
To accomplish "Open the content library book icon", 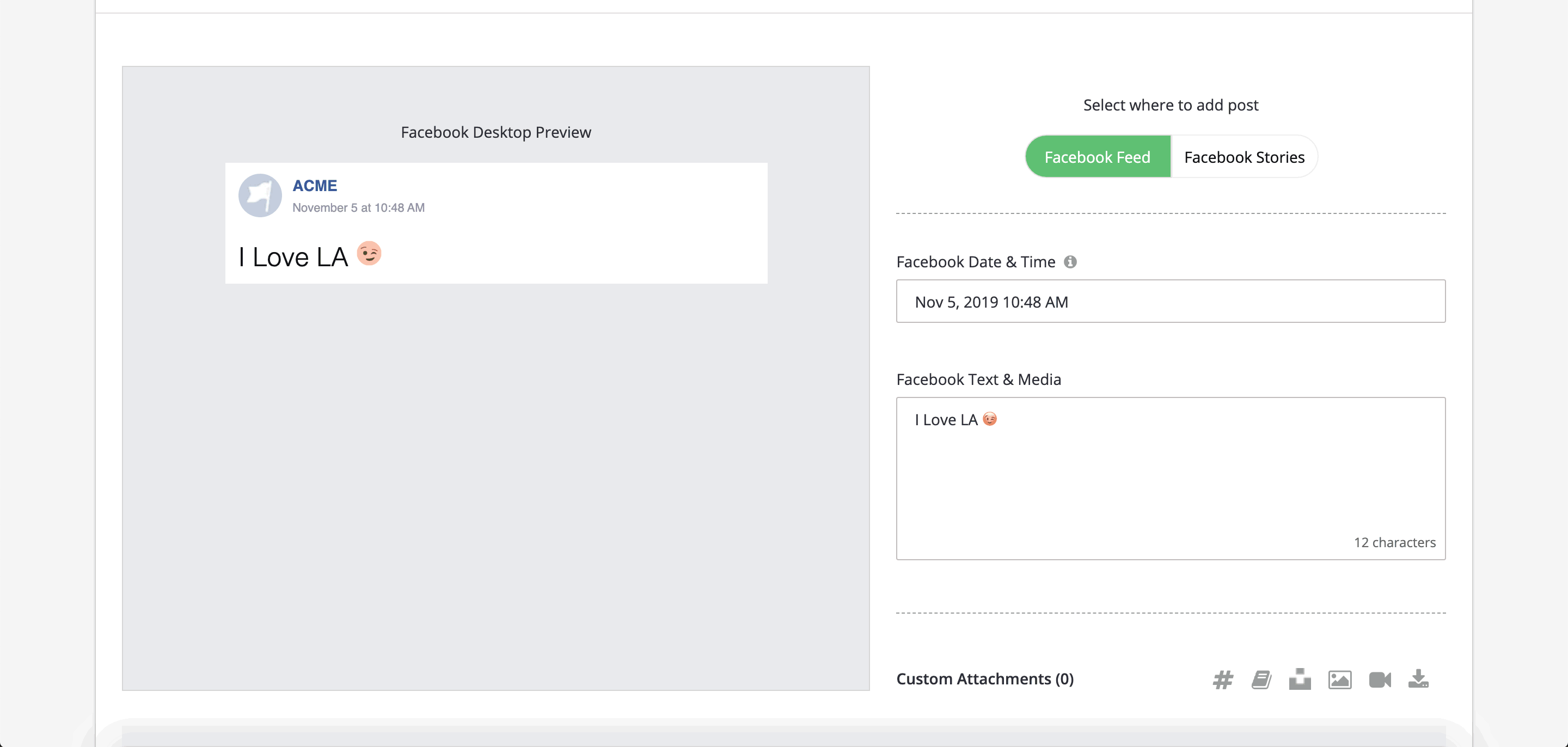I will (1261, 679).
